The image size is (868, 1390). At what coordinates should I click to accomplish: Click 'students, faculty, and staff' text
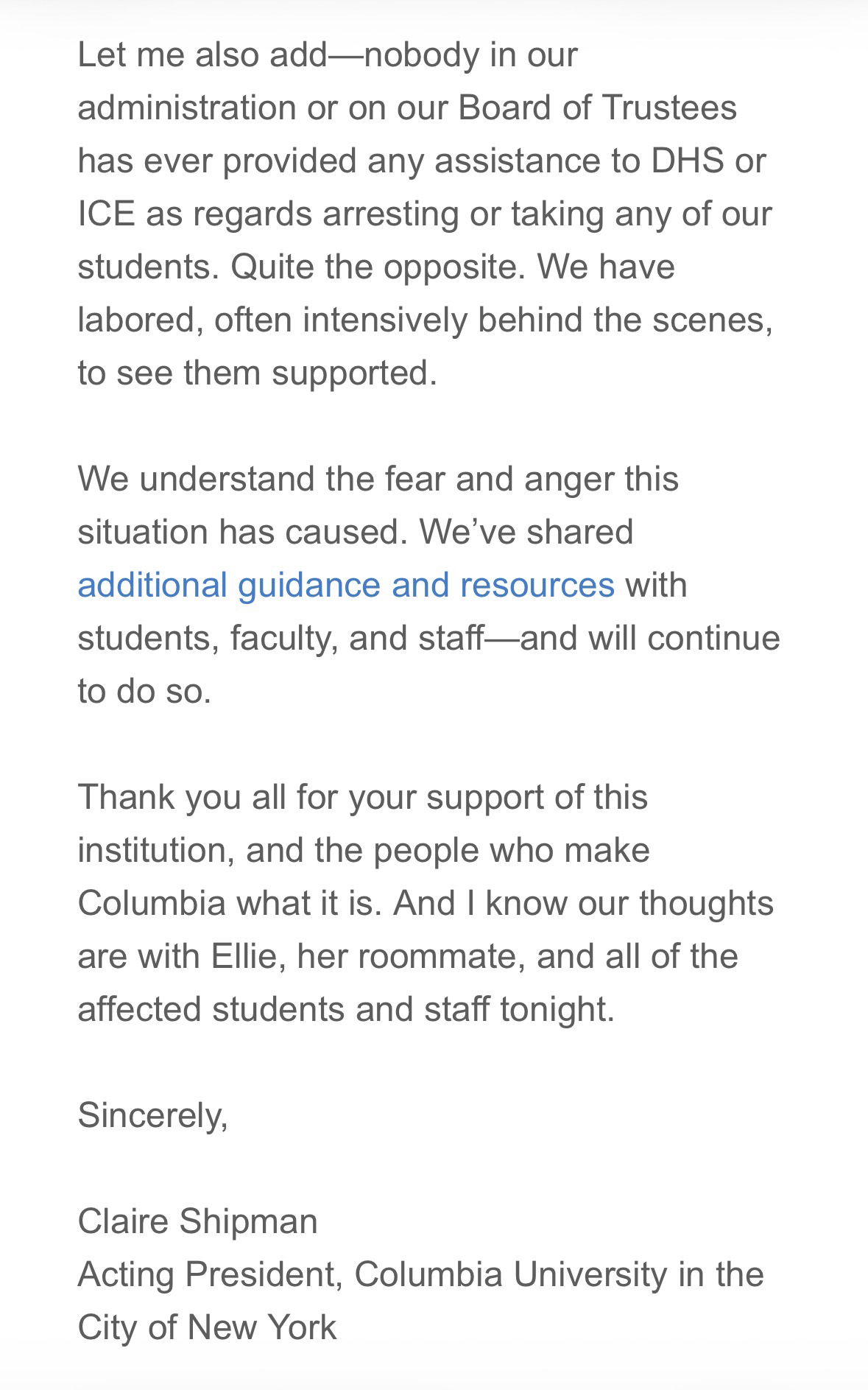280,638
